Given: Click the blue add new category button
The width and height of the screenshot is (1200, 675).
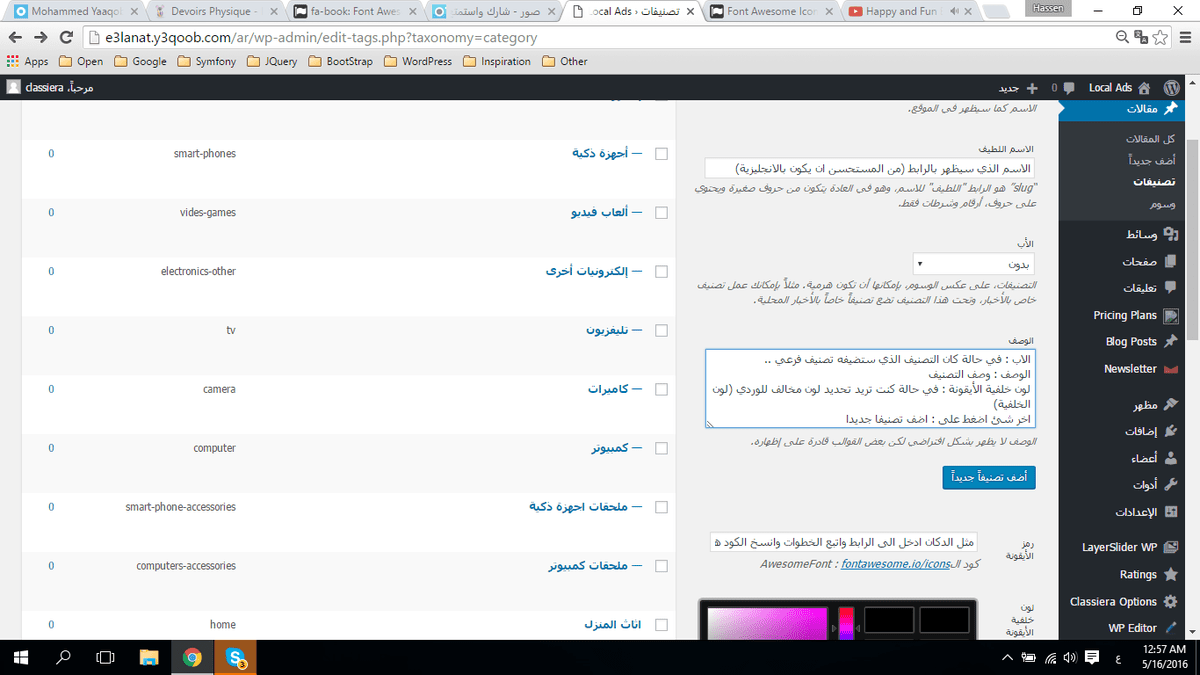Looking at the screenshot, I should (x=988, y=479).
